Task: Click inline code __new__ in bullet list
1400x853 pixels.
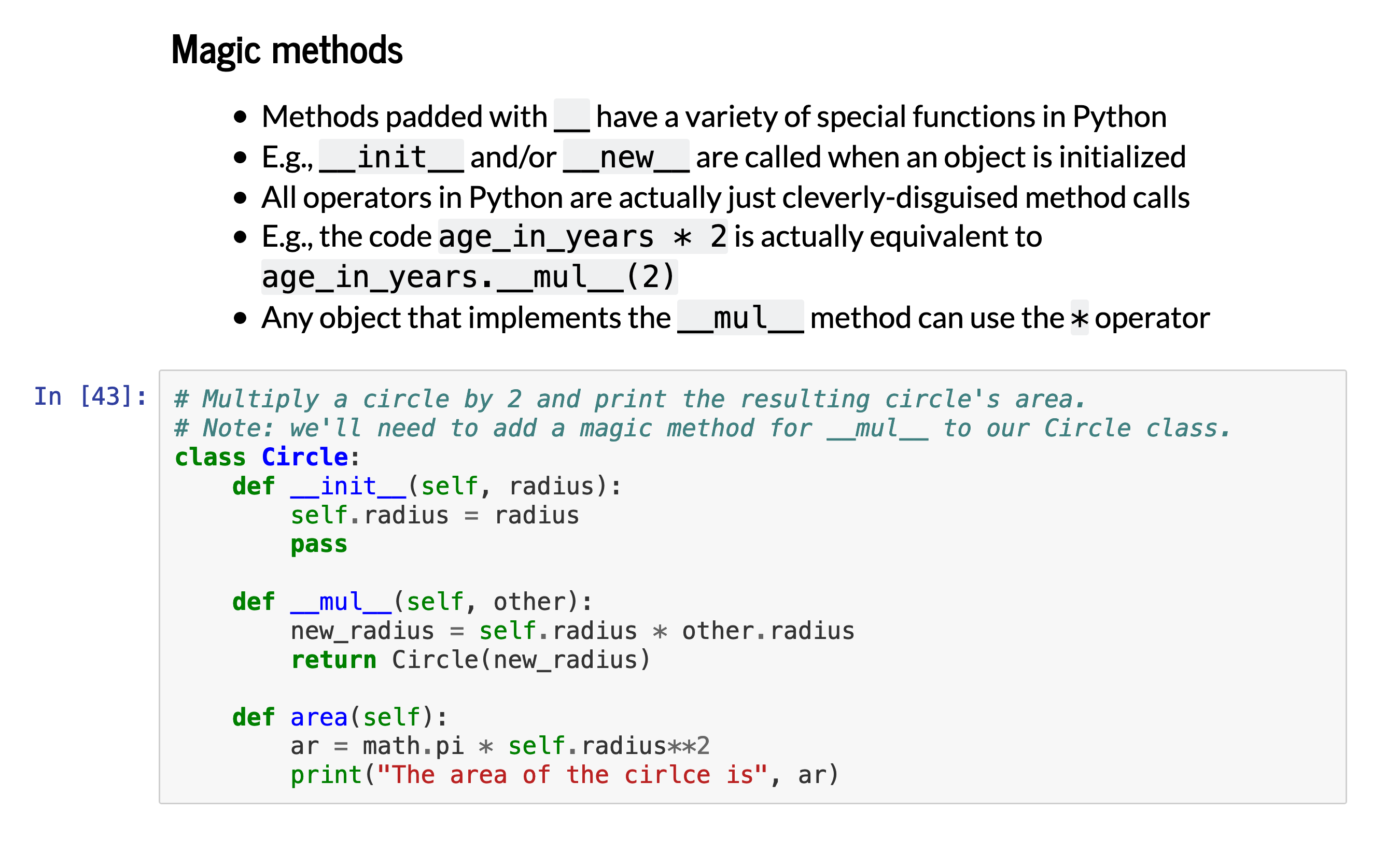Action: point(626,157)
